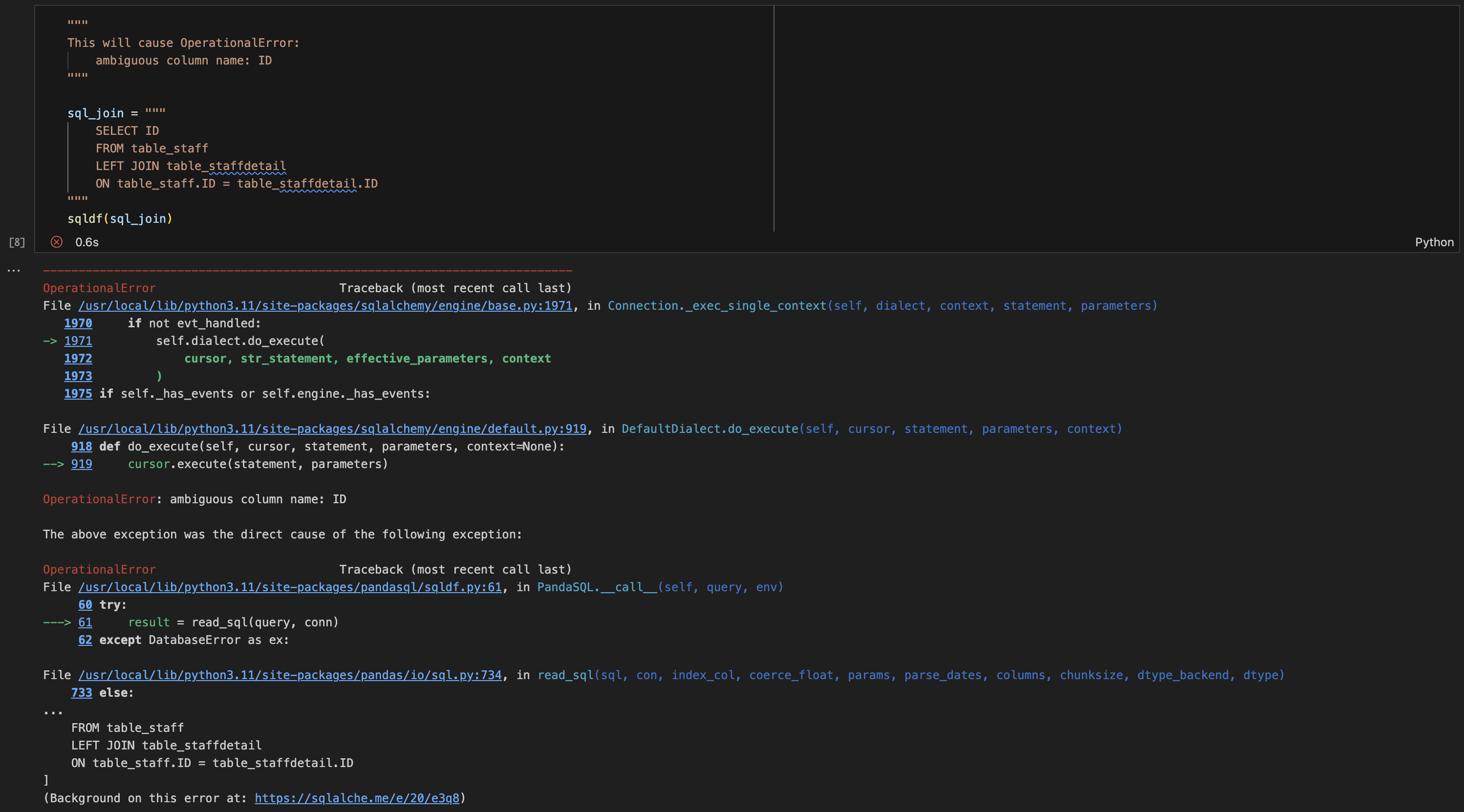Place cursor on the sqldf(sql_join) call
Screen dimensions: 1464x812
coord(120,218)
